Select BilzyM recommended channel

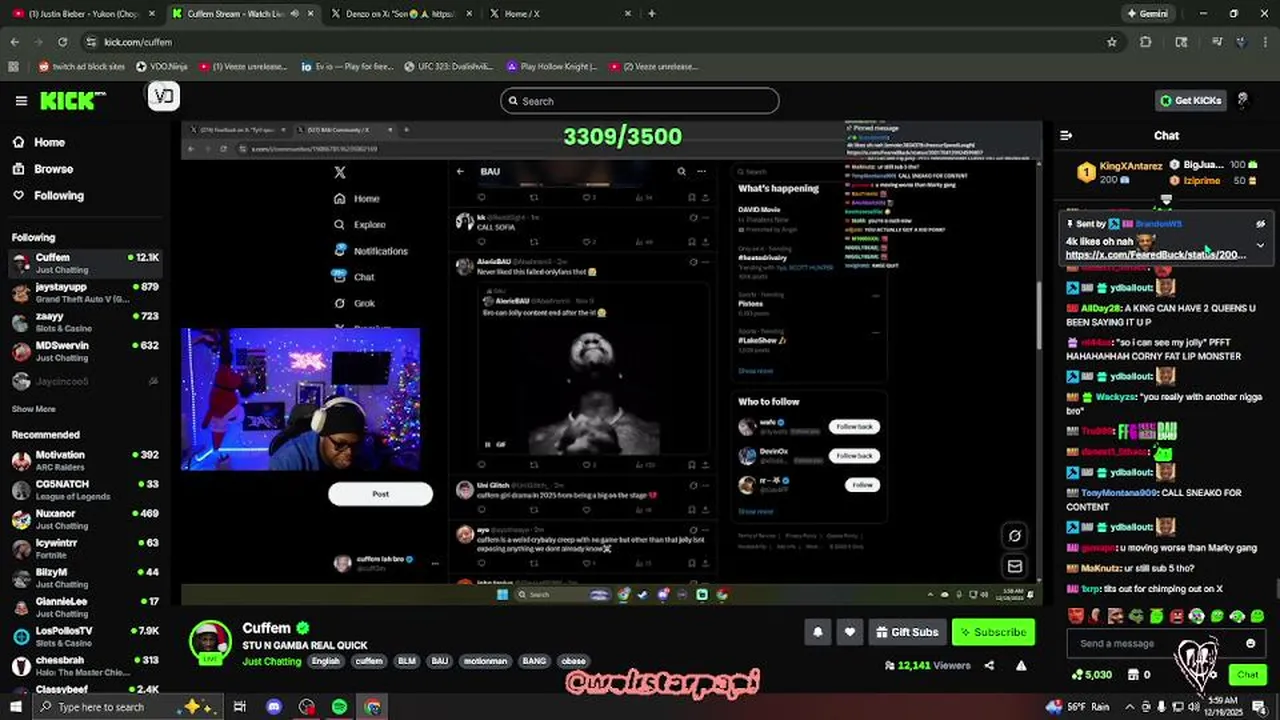(85, 578)
